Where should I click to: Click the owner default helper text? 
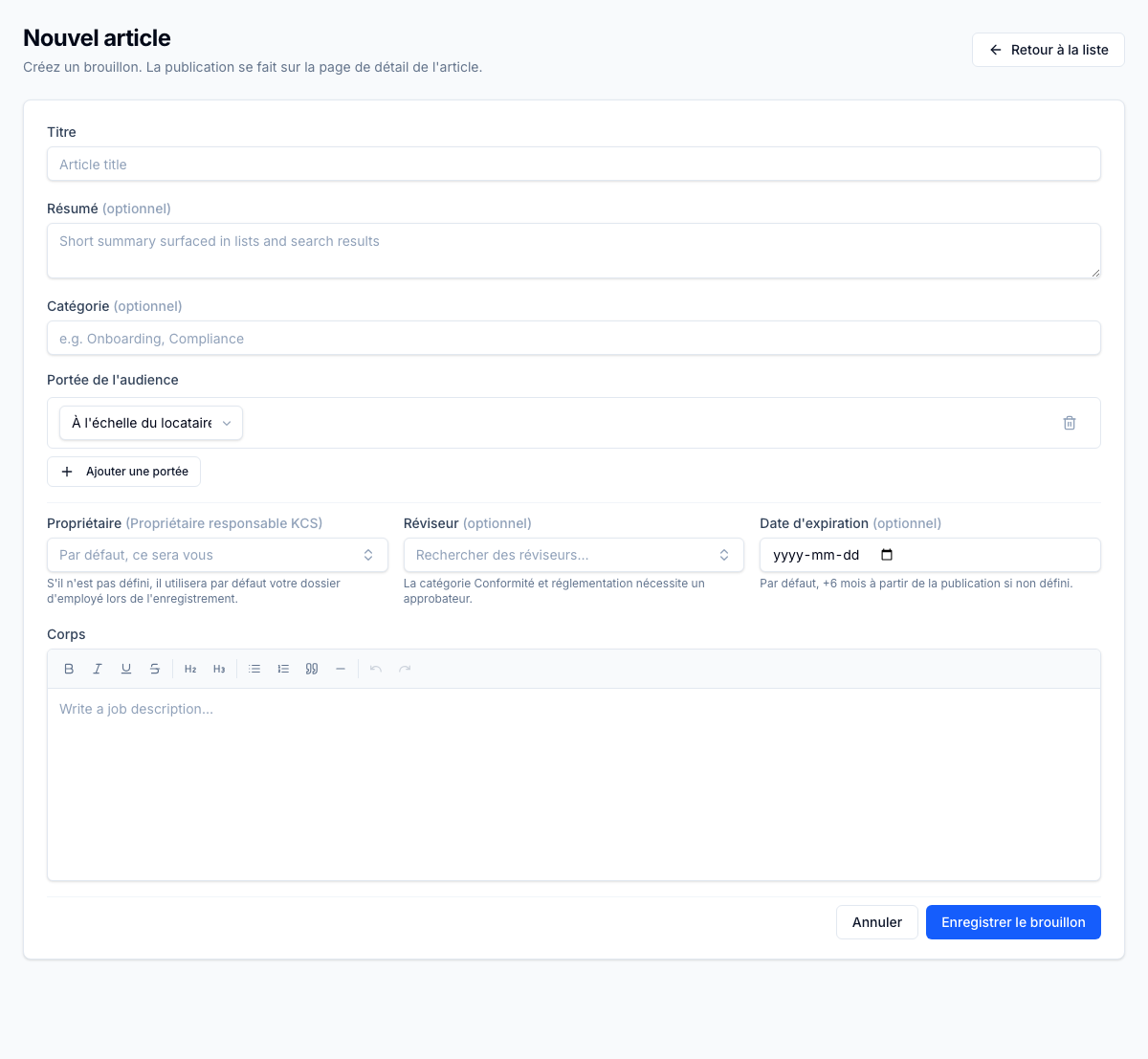(193, 590)
